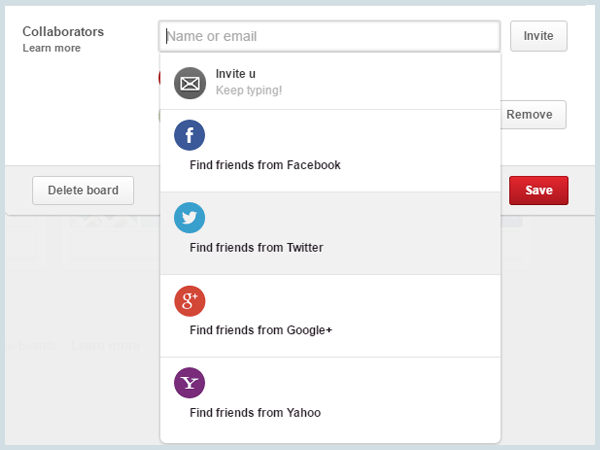600x450 pixels.
Task: Click the purple Yahoo icon
Action: 189,383
